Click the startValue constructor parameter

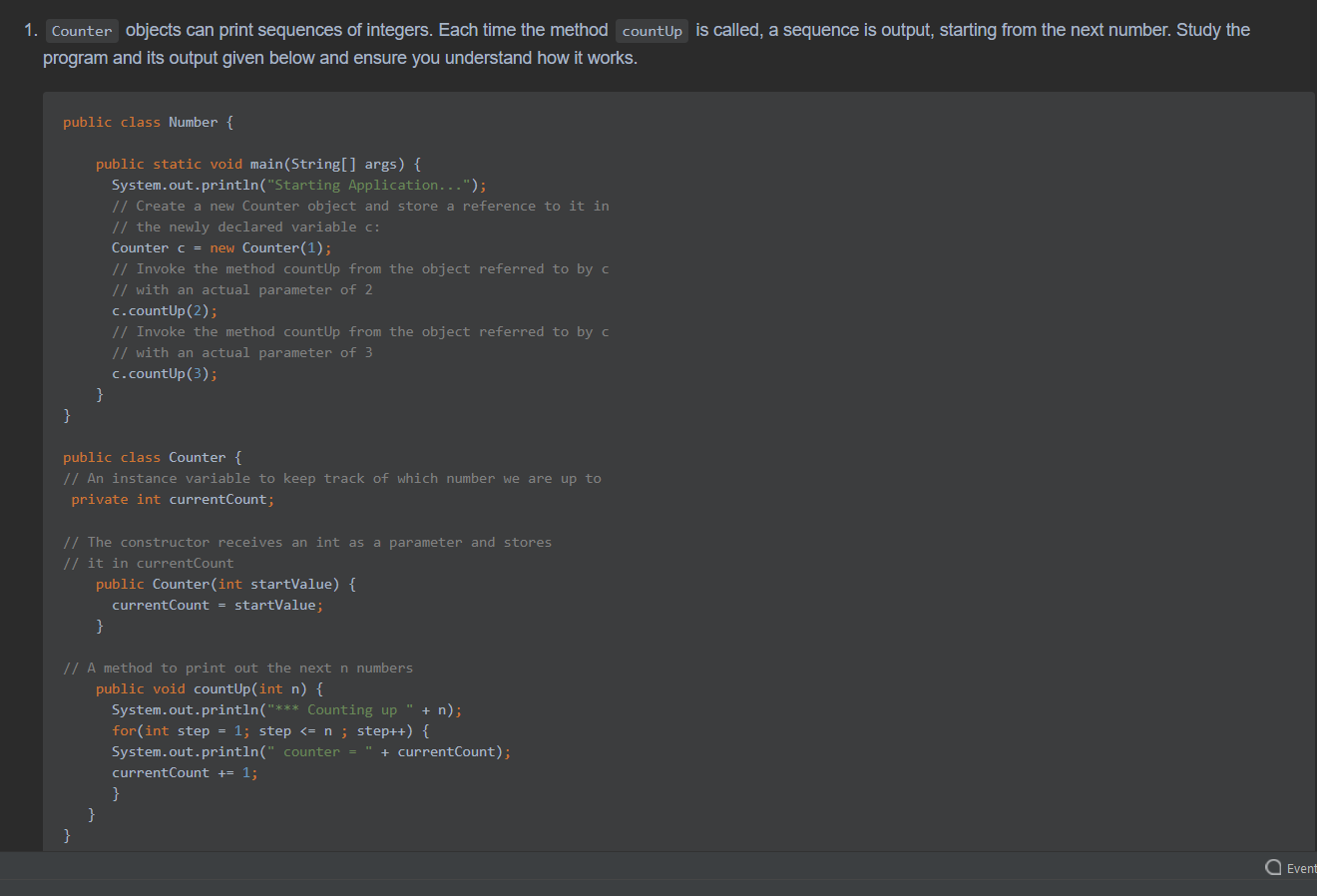click(290, 584)
